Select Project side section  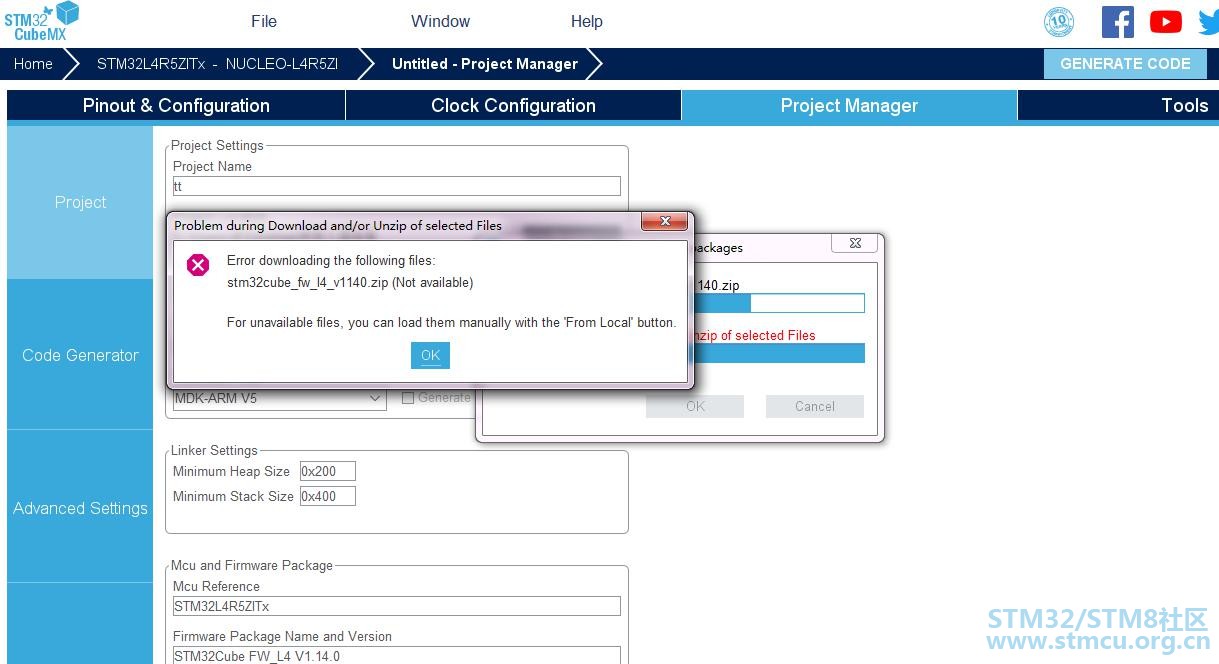(x=80, y=202)
